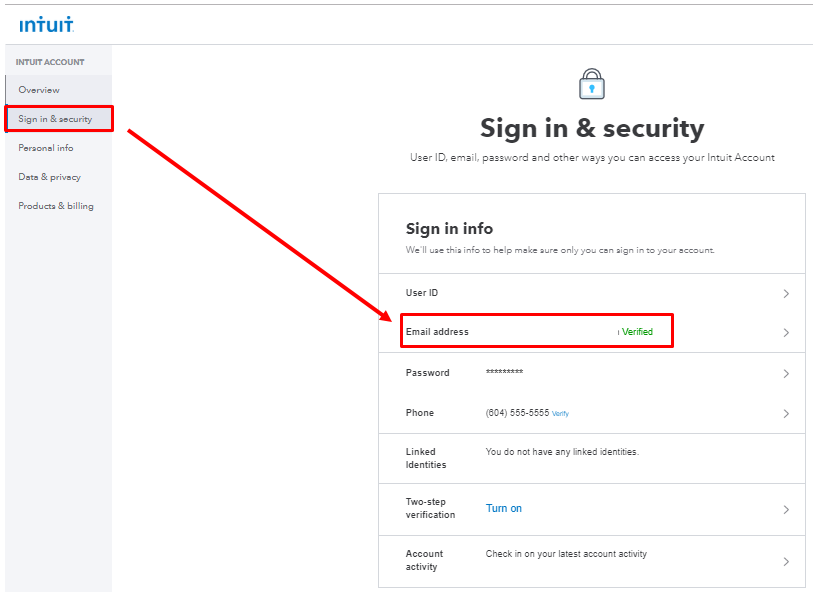Select Overview in the sidebar
813x592 pixels.
tap(39, 90)
